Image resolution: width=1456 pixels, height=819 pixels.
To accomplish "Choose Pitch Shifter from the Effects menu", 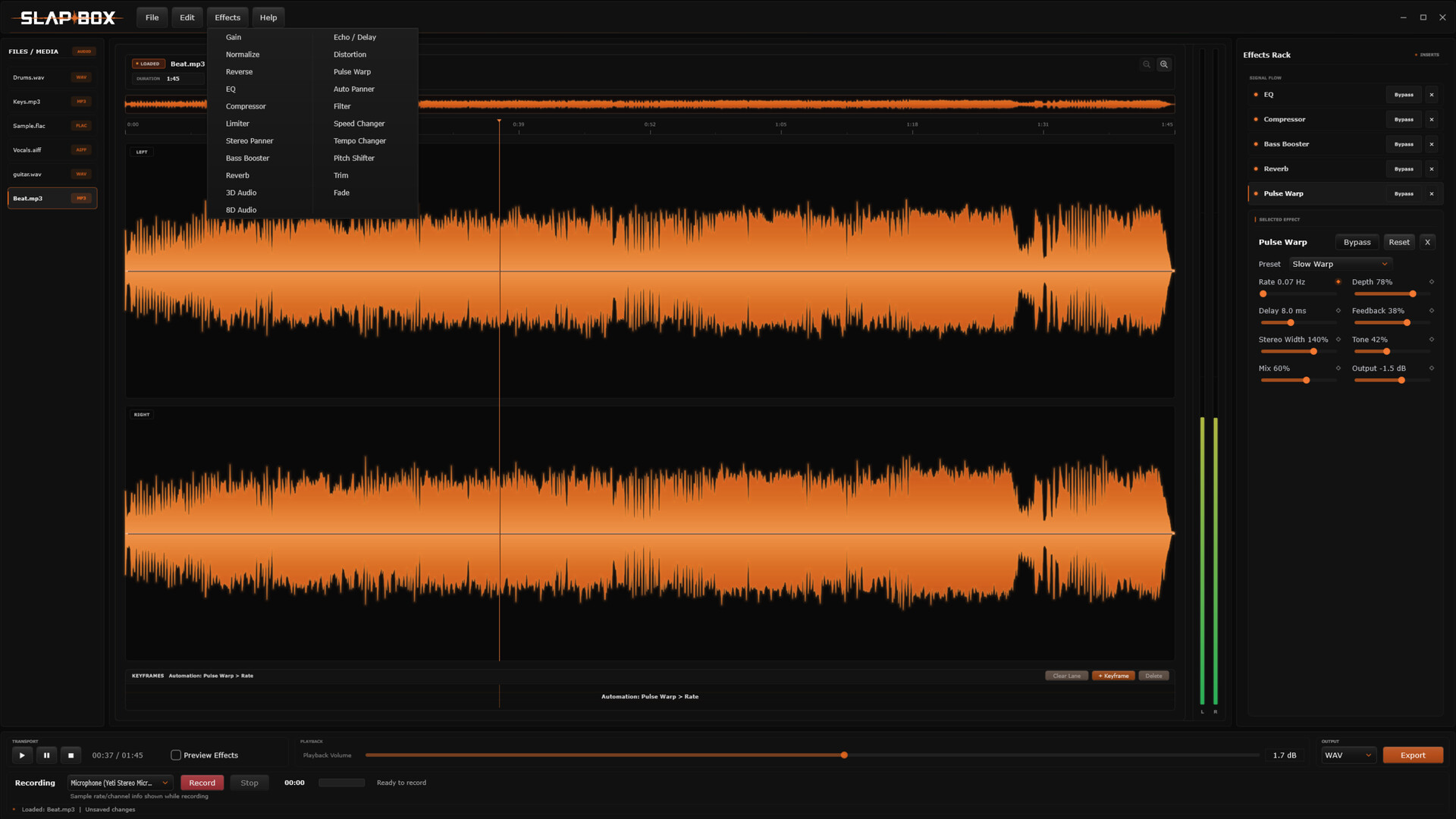I will click(354, 158).
